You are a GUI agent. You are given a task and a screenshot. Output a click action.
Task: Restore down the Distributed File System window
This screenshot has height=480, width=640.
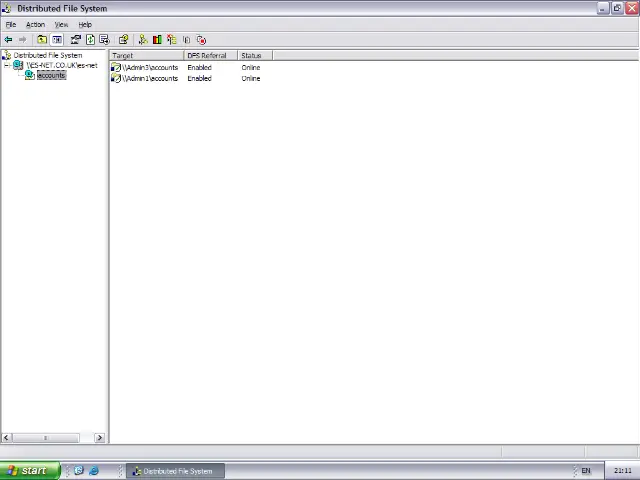click(x=617, y=8)
